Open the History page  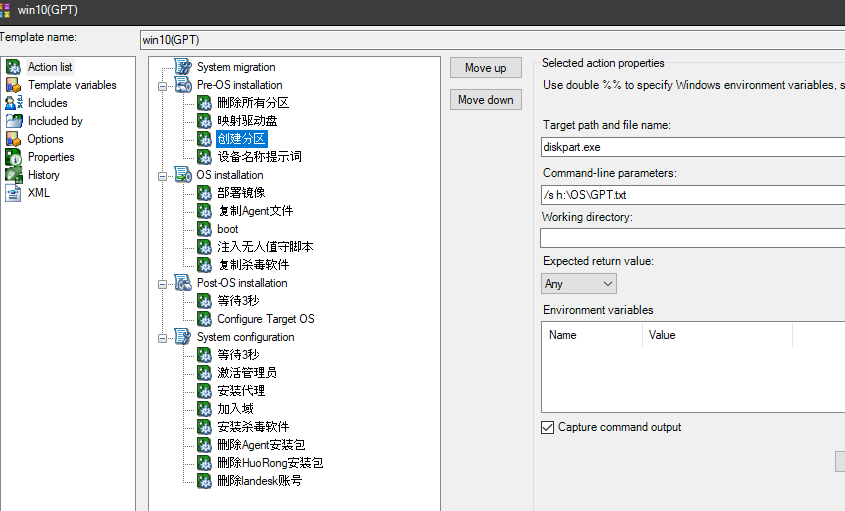point(44,175)
